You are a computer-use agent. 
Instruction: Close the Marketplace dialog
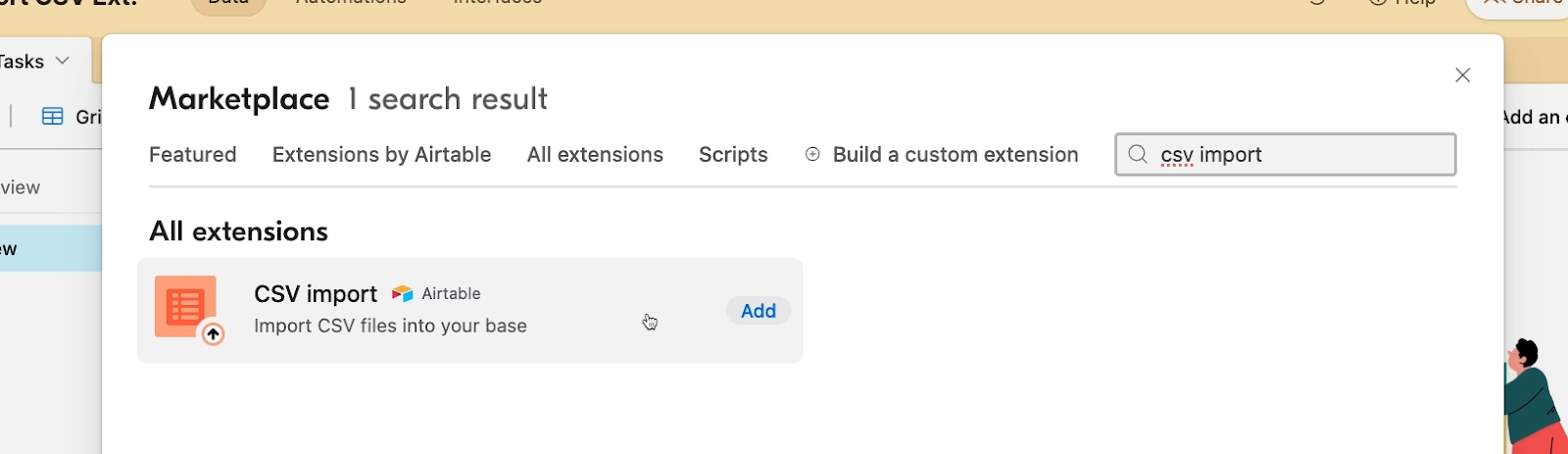(x=1463, y=76)
